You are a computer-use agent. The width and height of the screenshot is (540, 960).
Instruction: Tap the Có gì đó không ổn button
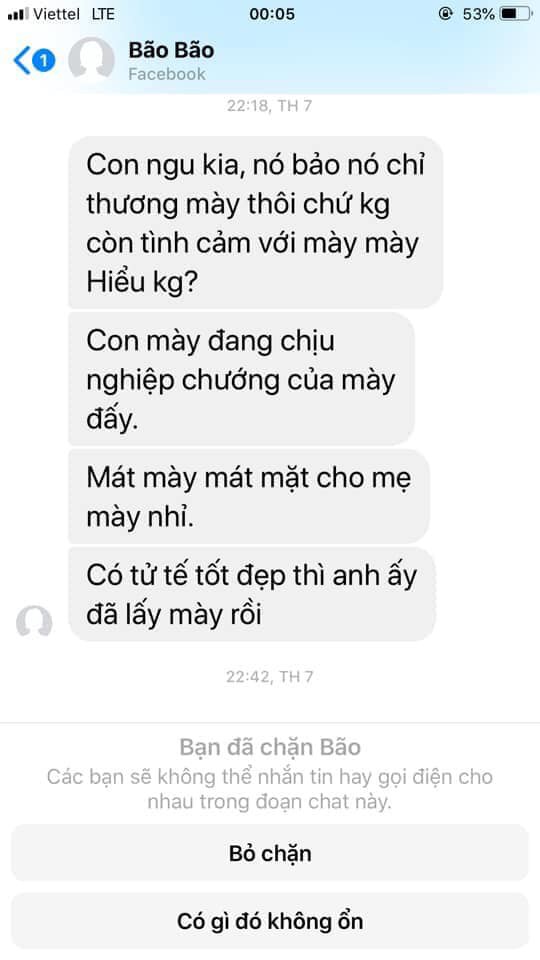click(x=270, y=921)
